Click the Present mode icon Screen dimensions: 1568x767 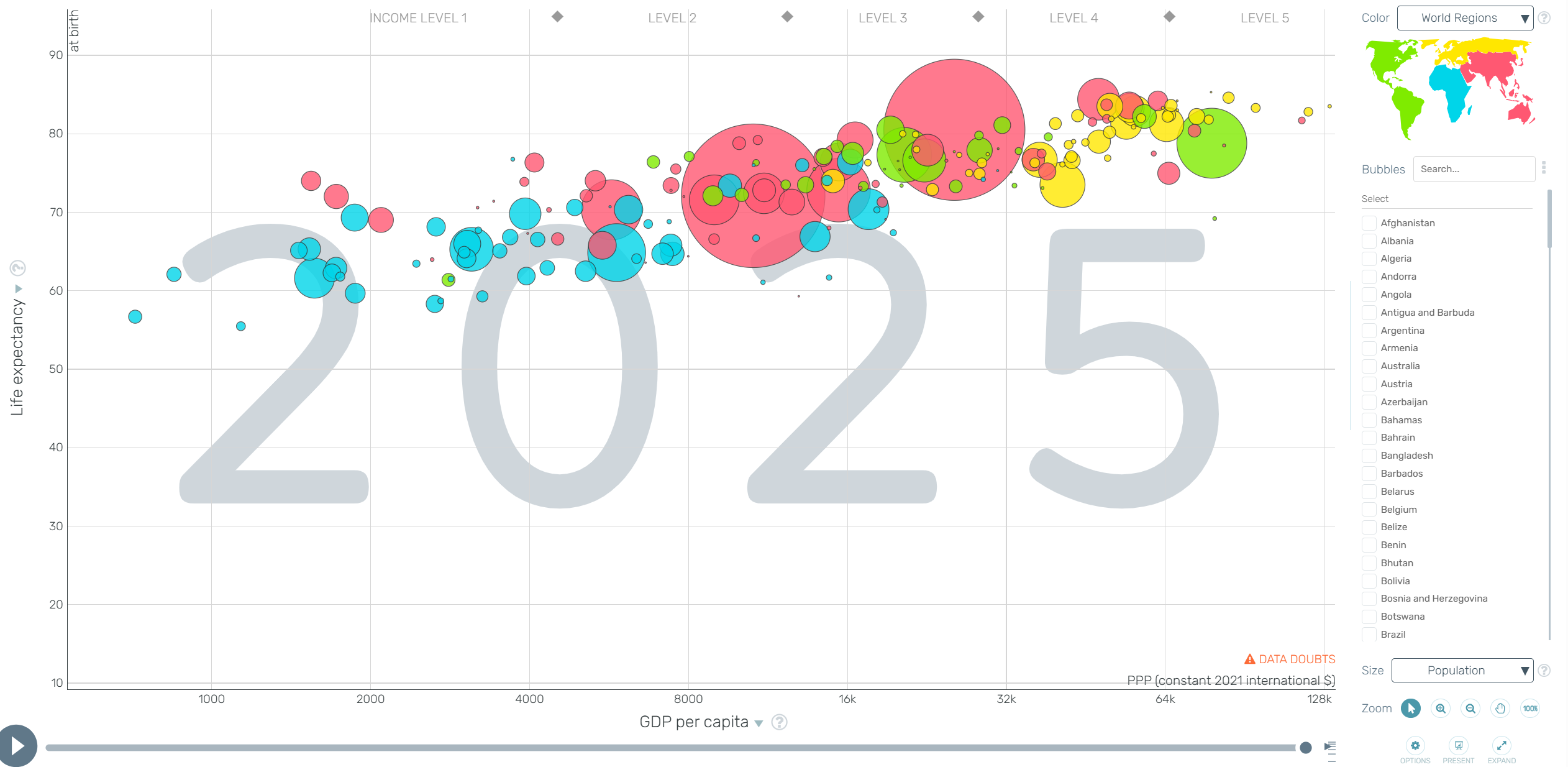[x=1459, y=745]
